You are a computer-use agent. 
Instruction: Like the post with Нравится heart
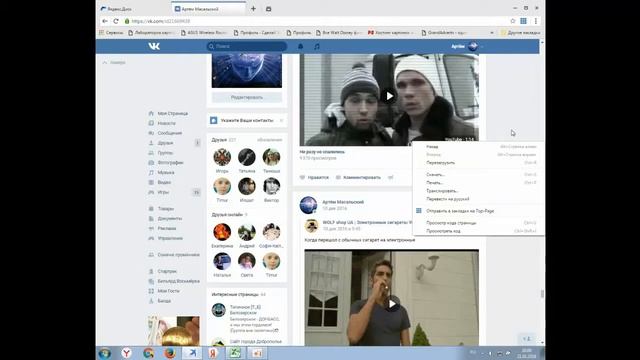[314, 178]
